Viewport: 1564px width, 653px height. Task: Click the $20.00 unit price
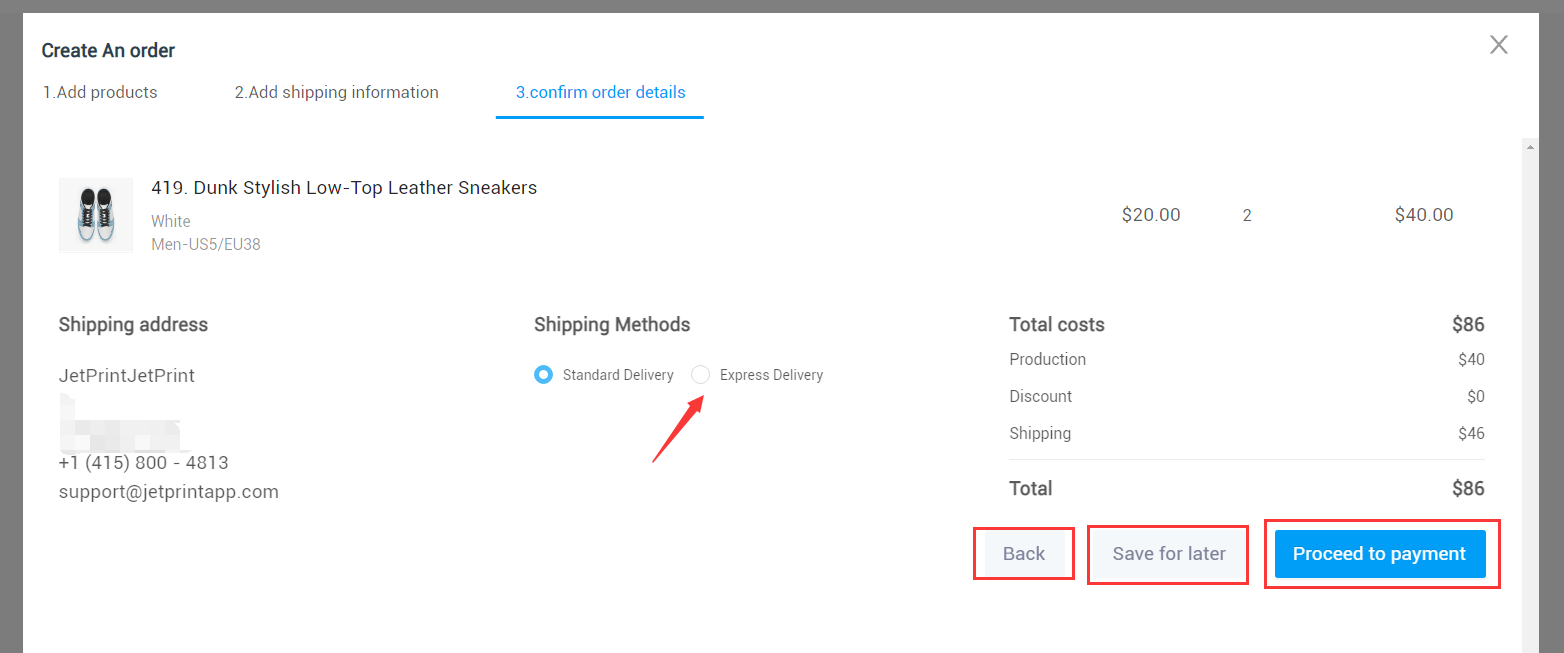[1151, 215]
